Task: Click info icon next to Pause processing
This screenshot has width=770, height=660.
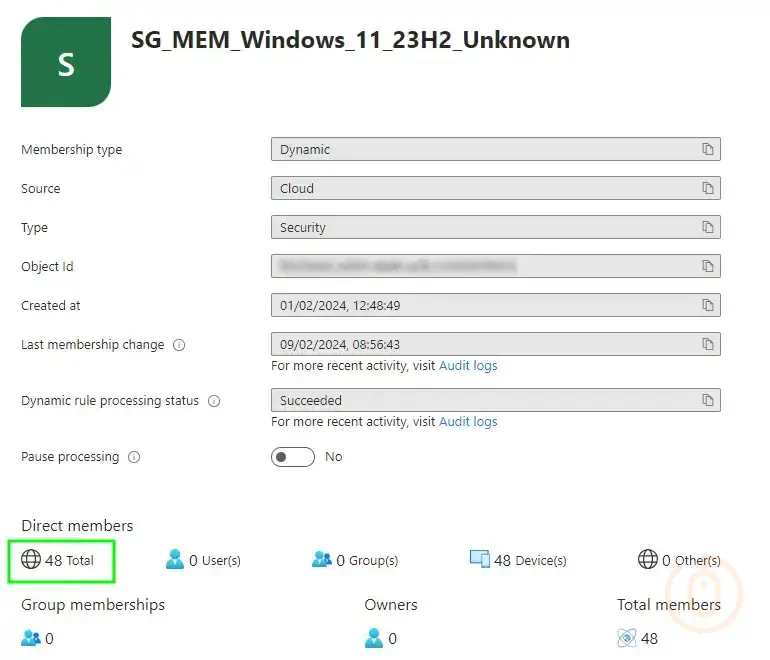Action: pyautogui.click(x=134, y=457)
